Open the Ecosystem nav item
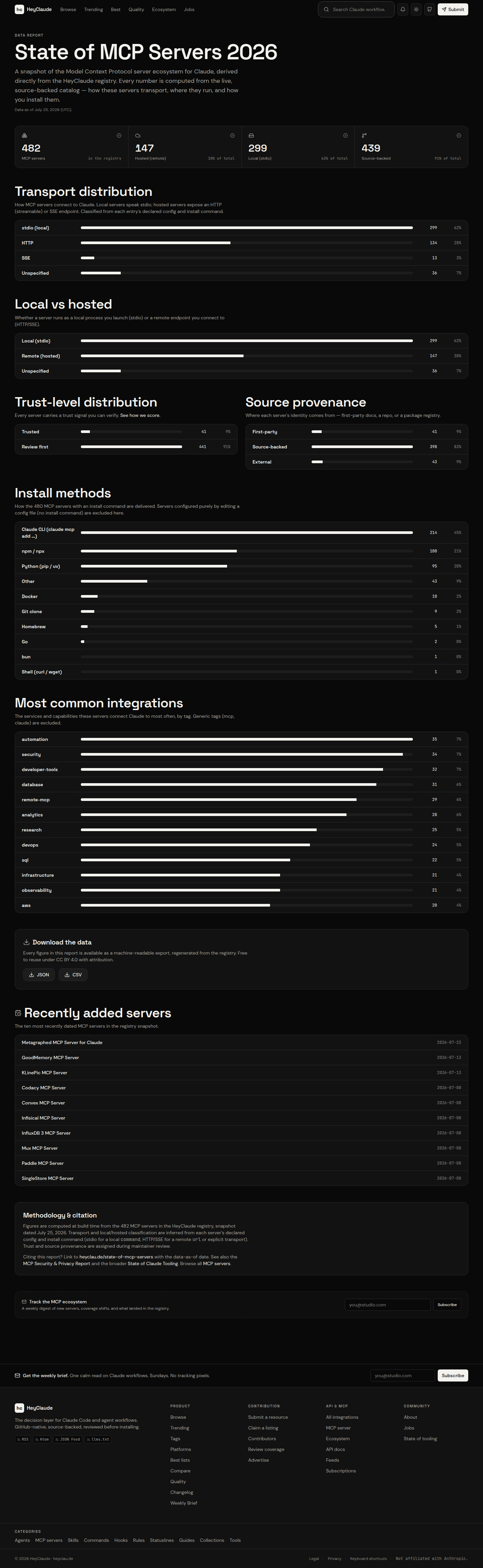This screenshot has height=1568, width=483. point(164,10)
